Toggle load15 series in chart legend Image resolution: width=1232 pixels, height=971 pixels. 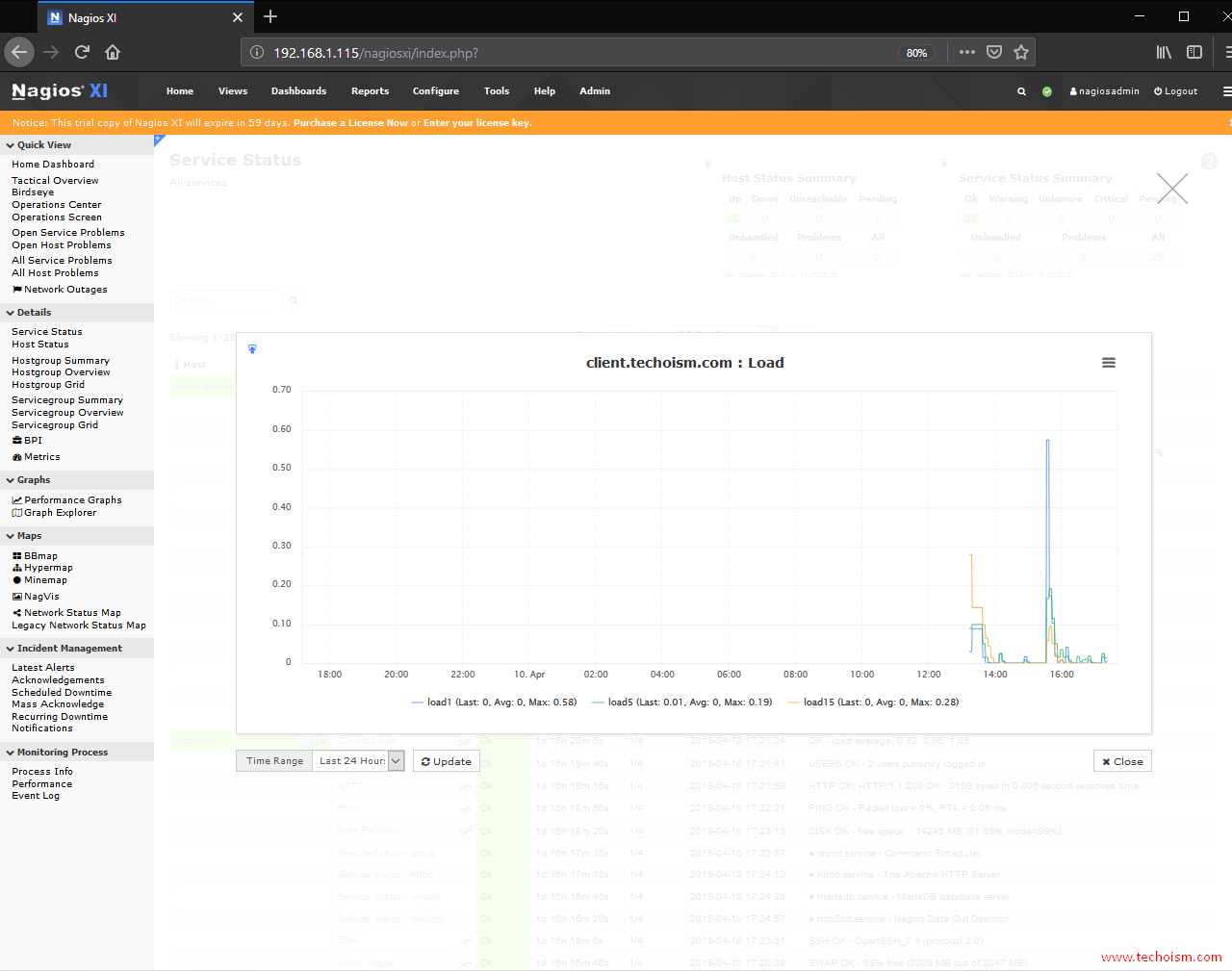coord(873,703)
